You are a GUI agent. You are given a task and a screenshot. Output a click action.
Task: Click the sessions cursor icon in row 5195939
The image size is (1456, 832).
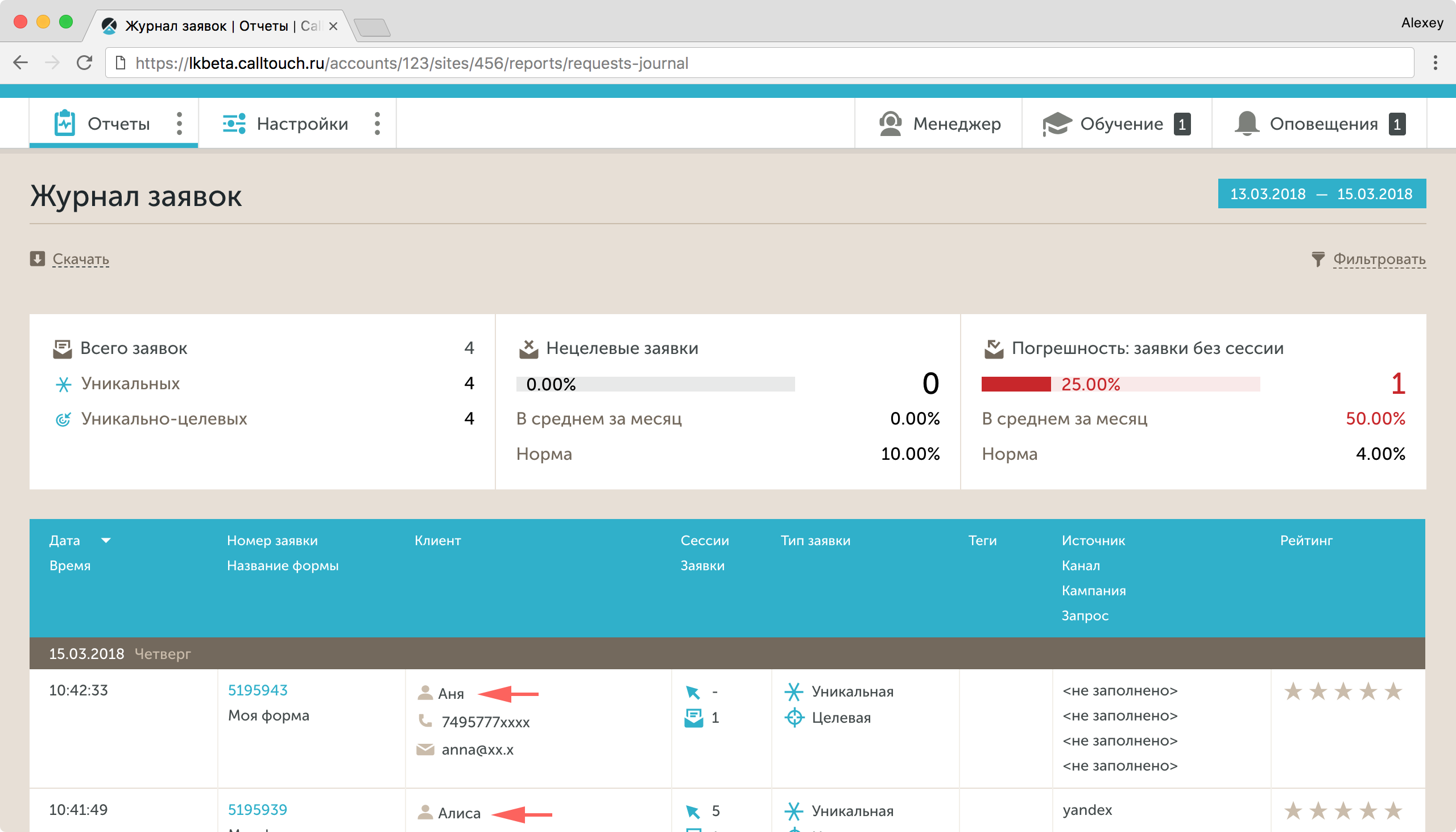tap(693, 812)
